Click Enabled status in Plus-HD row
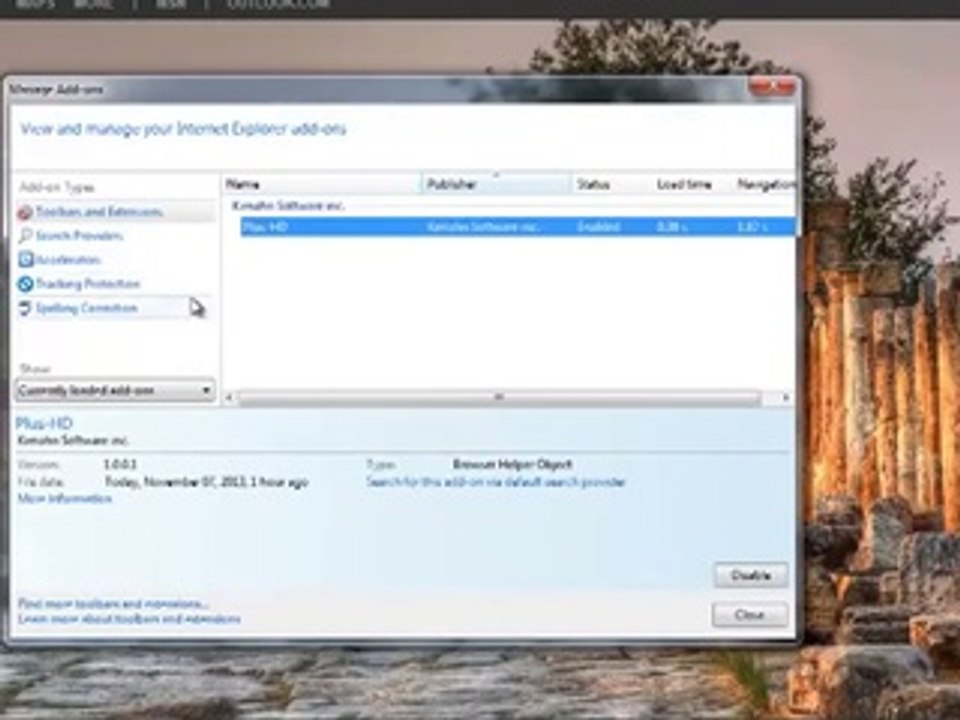Screen dimensions: 960x720 598,227
